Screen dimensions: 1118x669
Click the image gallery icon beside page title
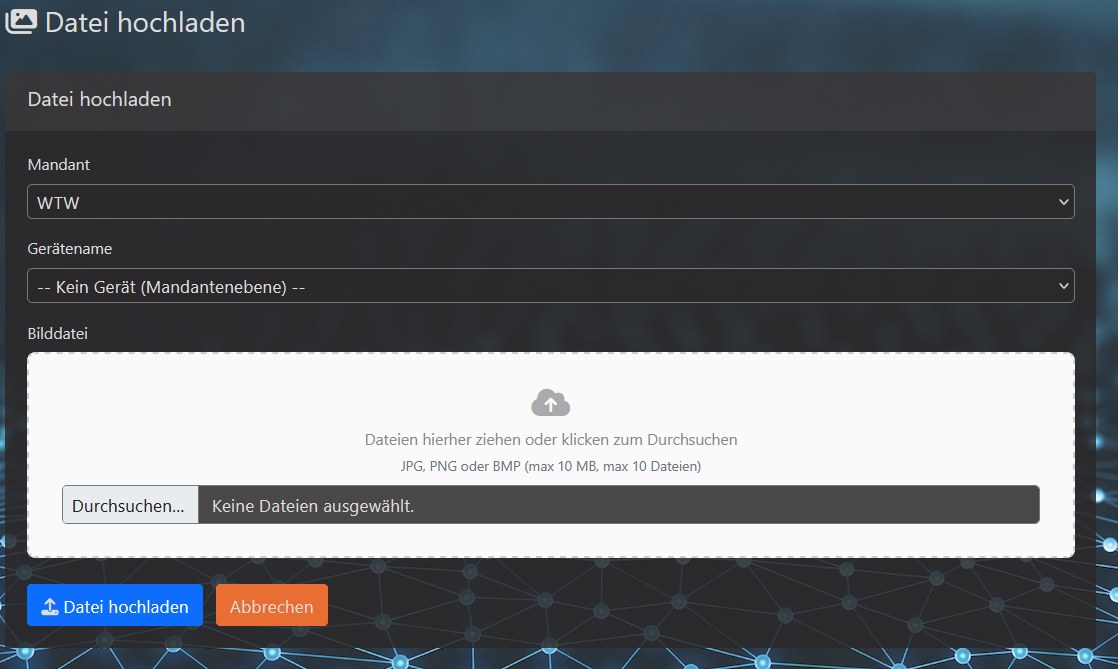pyautogui.click(x=22, y=21)
